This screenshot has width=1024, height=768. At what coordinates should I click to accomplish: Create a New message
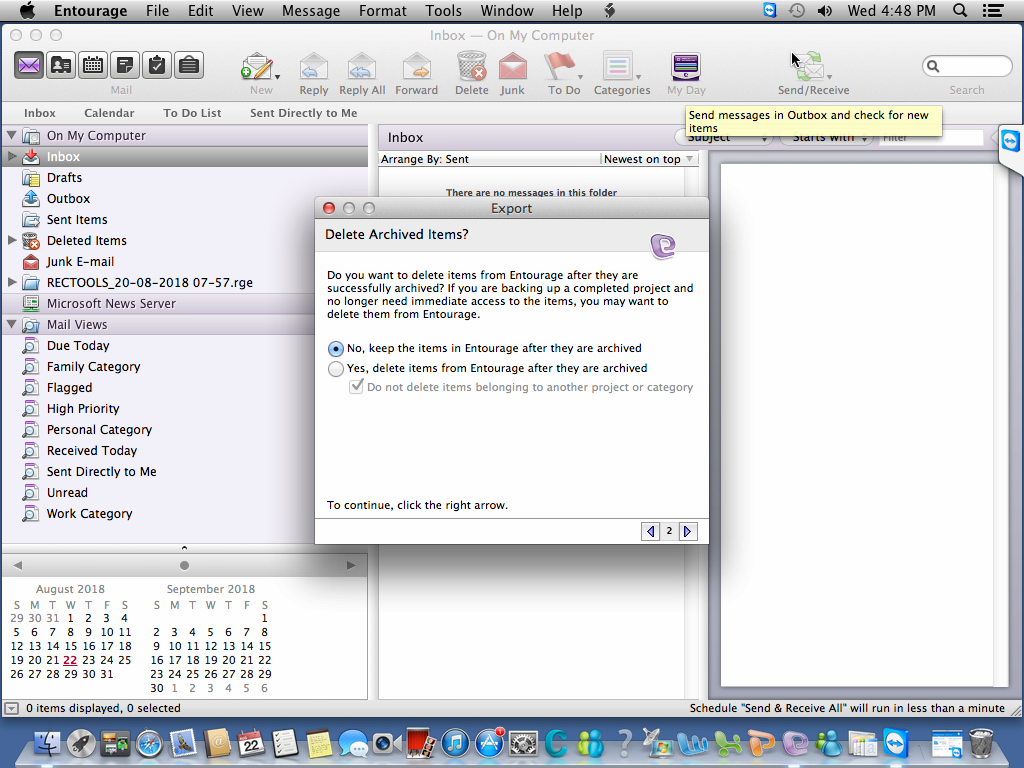tap(257, 67)
